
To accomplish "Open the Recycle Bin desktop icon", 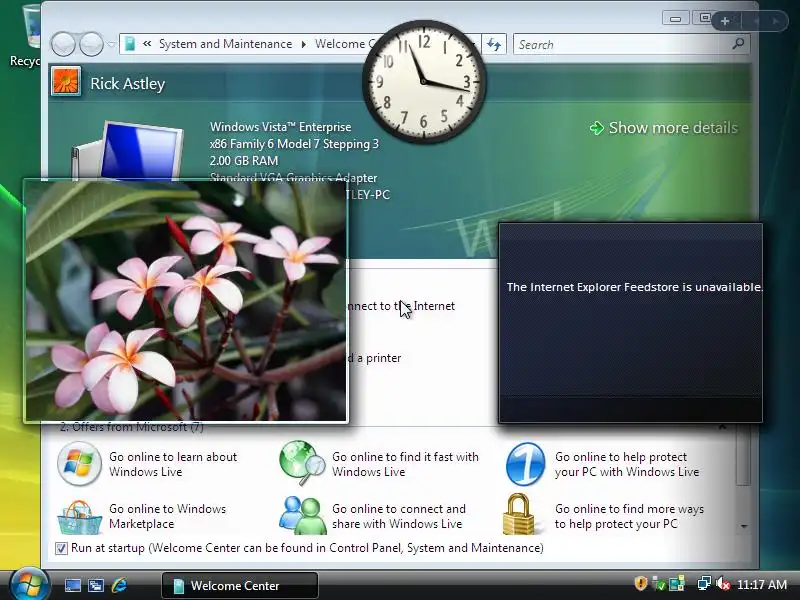I will click(x=26, y=37).
